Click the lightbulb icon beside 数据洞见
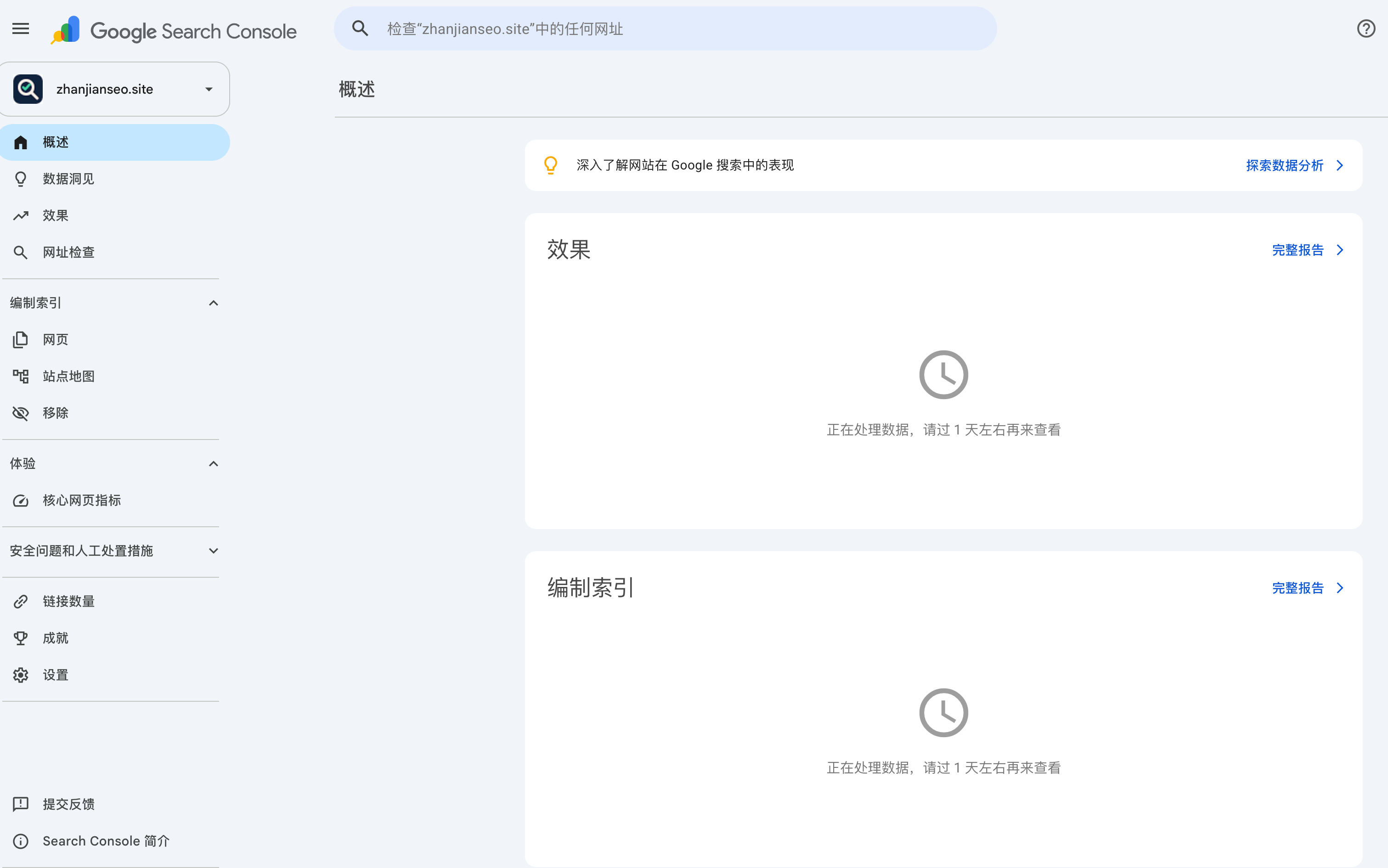1388x868 pixels. pyautogui.click(x=21, y=179)
